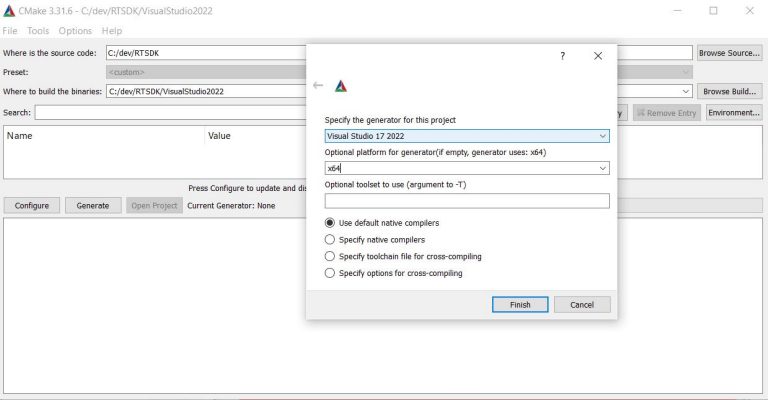Open dialog help with the question mark
The height and width of the screenshot is (400, 768).
point(563,56)
